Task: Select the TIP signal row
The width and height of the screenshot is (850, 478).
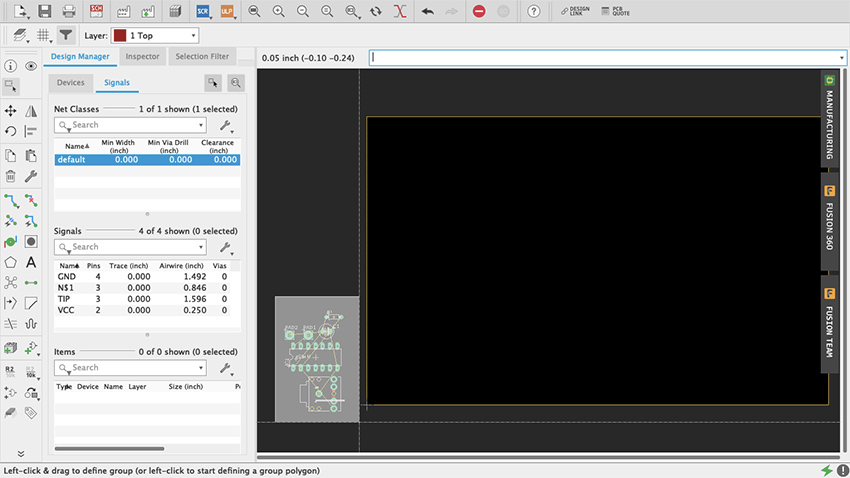Action: (x=142, y=299)
